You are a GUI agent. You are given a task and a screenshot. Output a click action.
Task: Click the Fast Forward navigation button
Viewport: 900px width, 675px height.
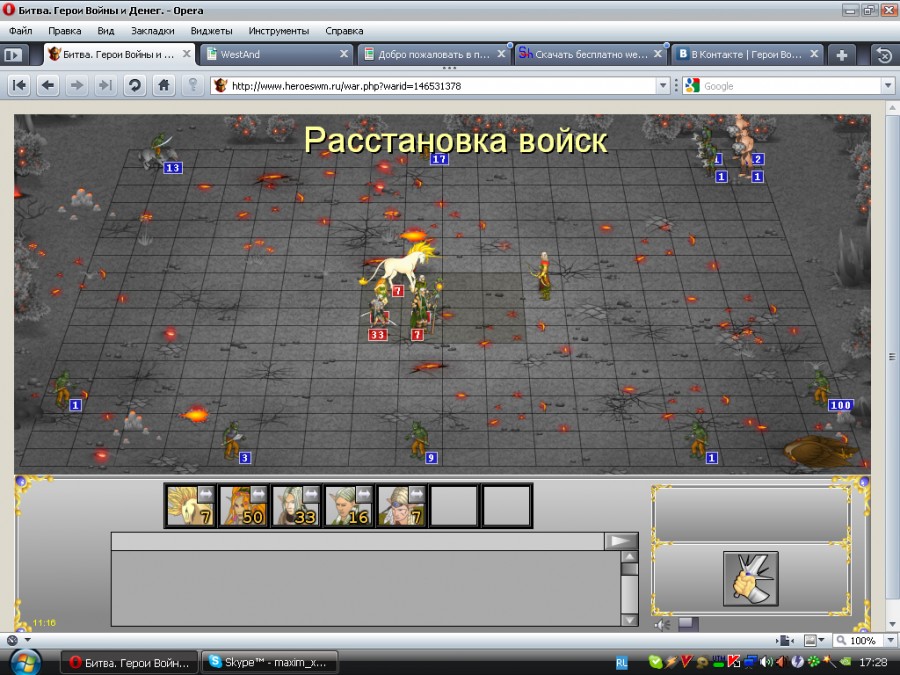(x=105, y=86)
